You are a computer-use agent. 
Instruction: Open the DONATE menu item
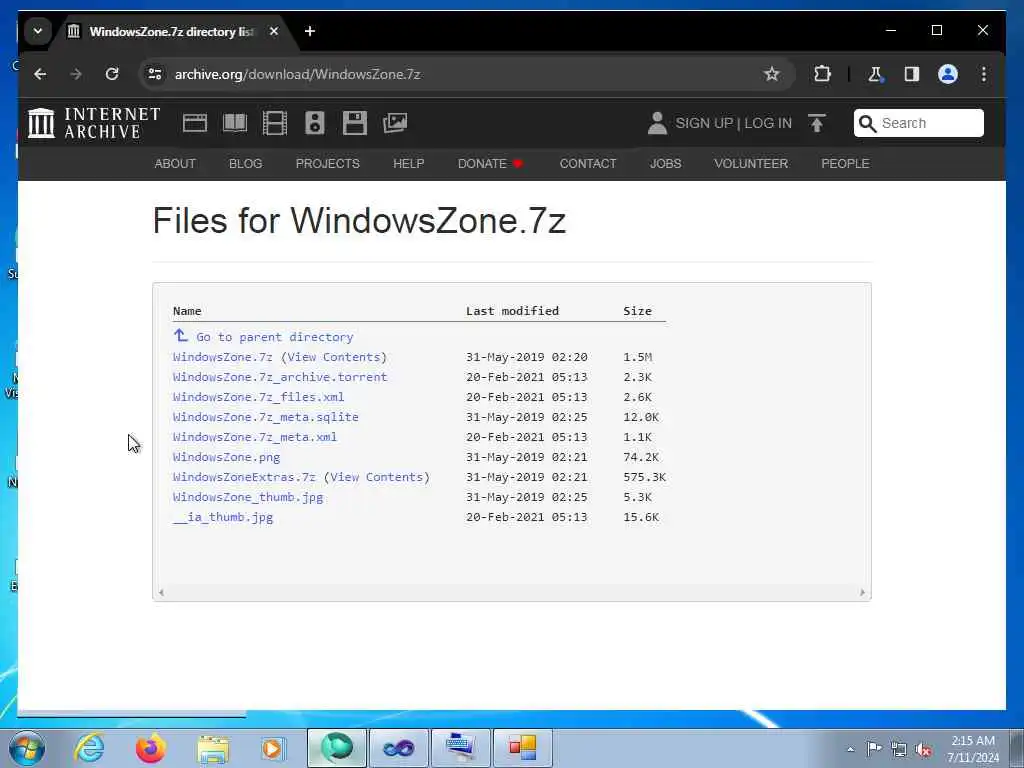pyautogui.click(x=490, y=163)
